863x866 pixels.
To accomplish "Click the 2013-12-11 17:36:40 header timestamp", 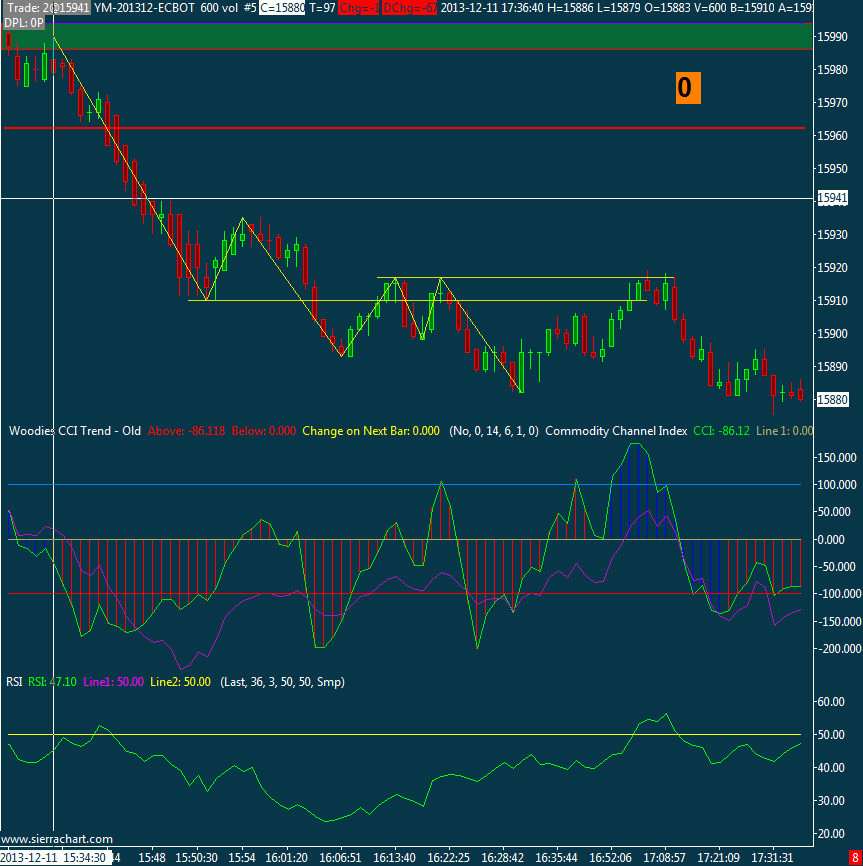I will 493,8.
